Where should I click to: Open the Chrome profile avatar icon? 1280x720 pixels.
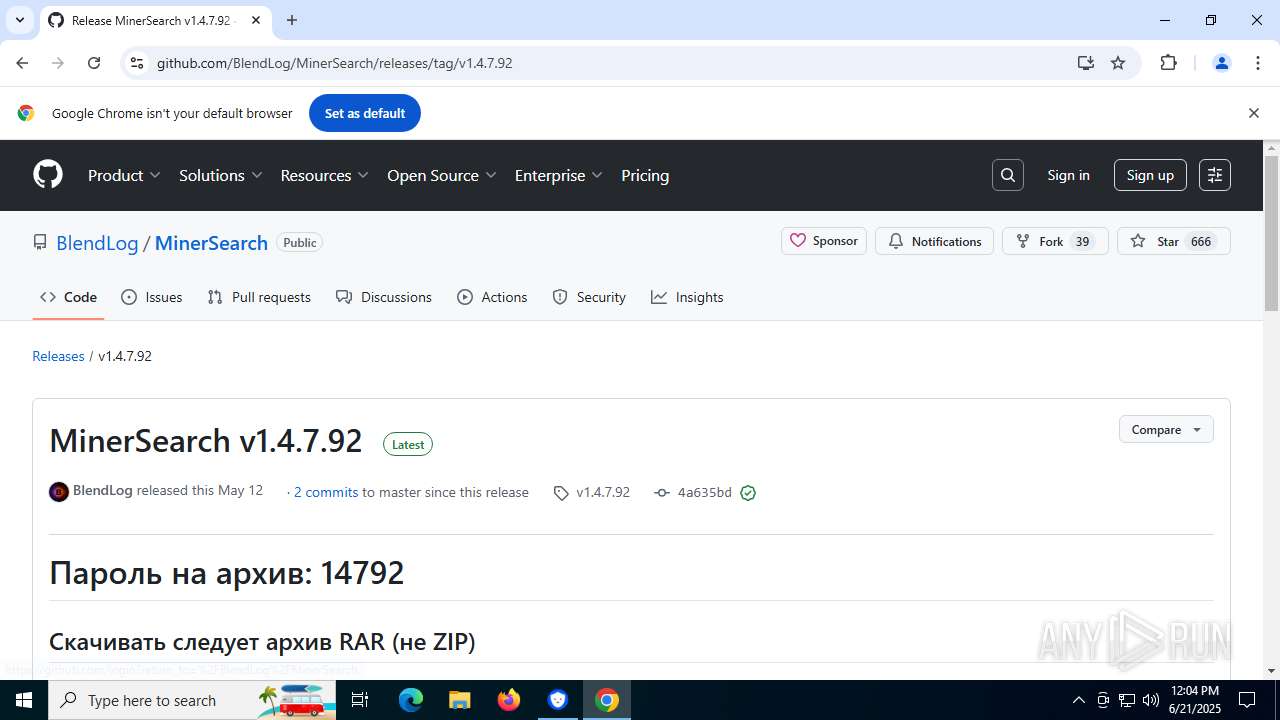point(1221,63)
